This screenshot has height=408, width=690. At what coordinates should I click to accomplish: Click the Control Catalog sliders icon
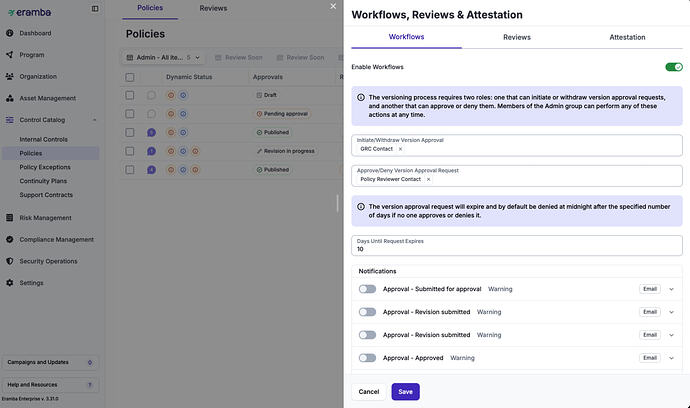click(x=10, y=120)
